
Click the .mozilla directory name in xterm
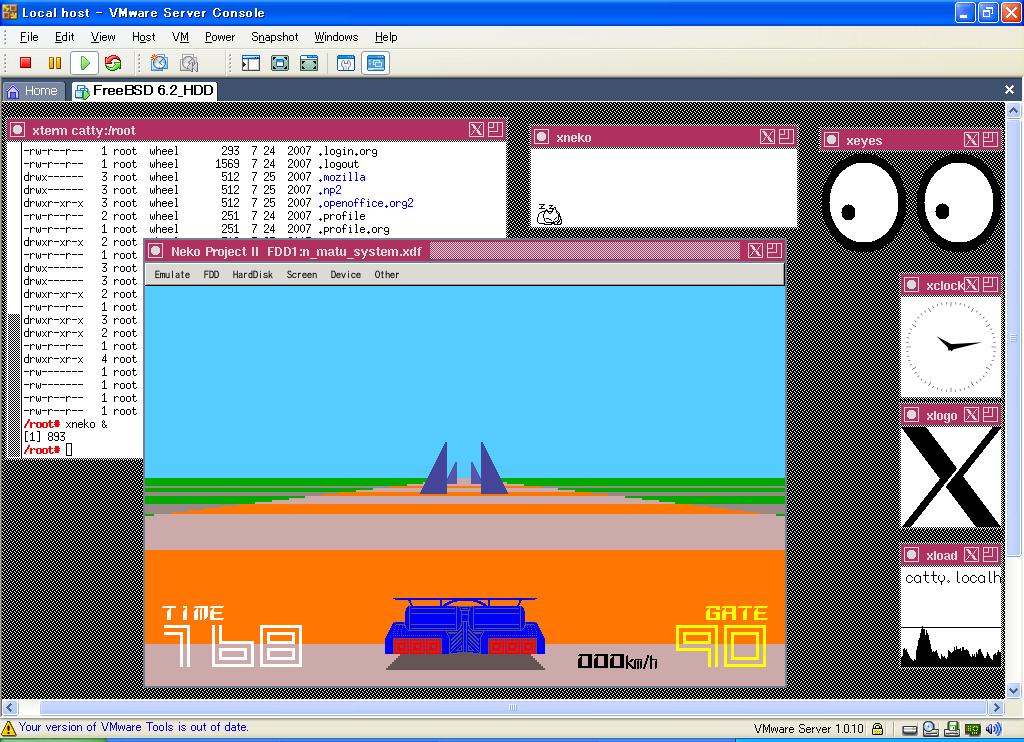click(342, 177)
